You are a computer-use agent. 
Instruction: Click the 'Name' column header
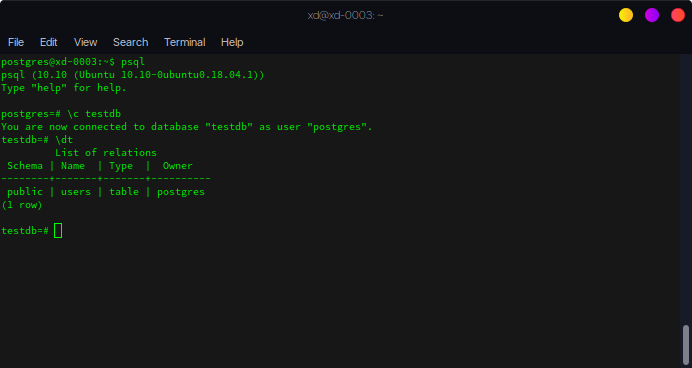click(x=73, y=166)
